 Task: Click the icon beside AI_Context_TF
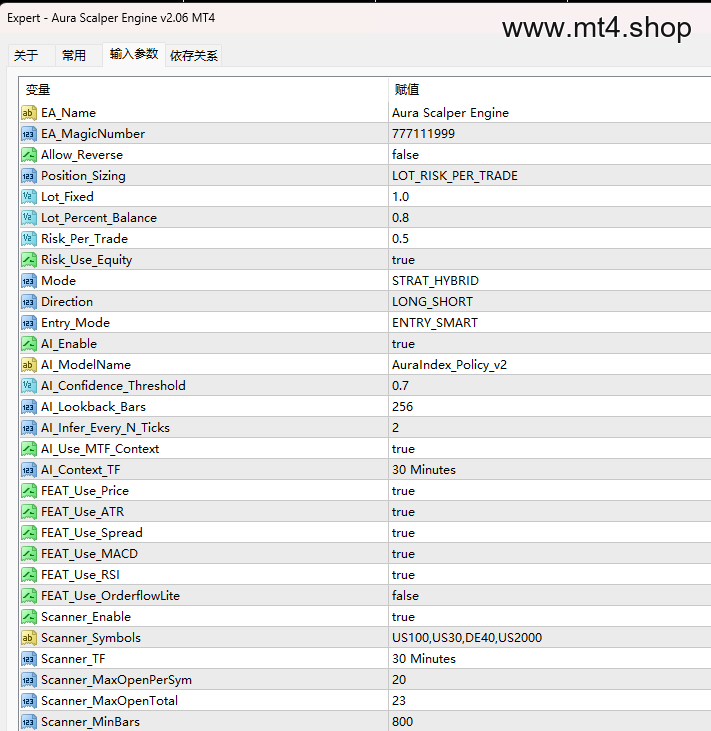pyautogui.click(x=28, y=469)
